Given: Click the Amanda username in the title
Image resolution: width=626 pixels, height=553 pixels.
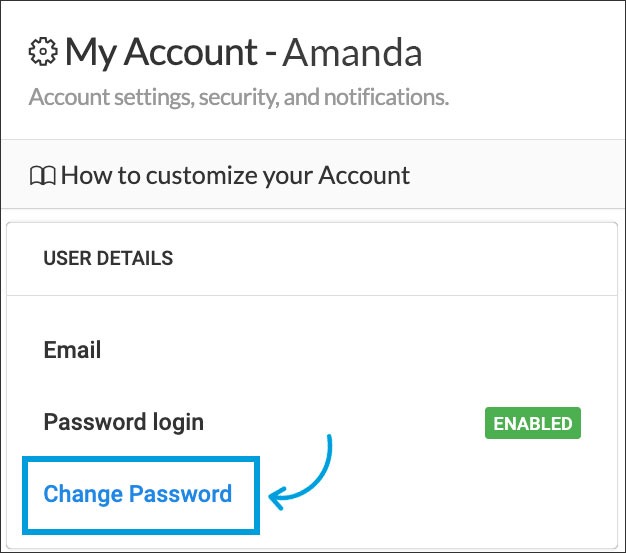Looking at the screenshot, I should coord(352,52).
